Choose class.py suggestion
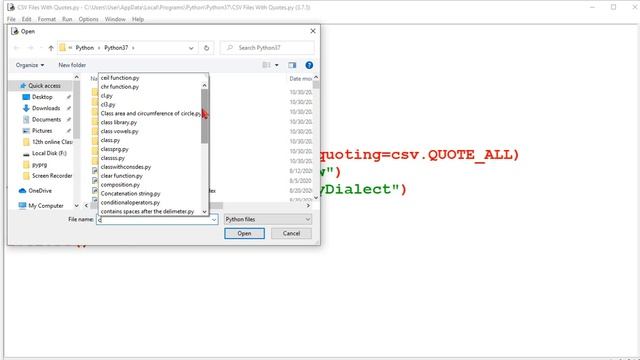This screenshot has width=640, height=360. (110, 140)
